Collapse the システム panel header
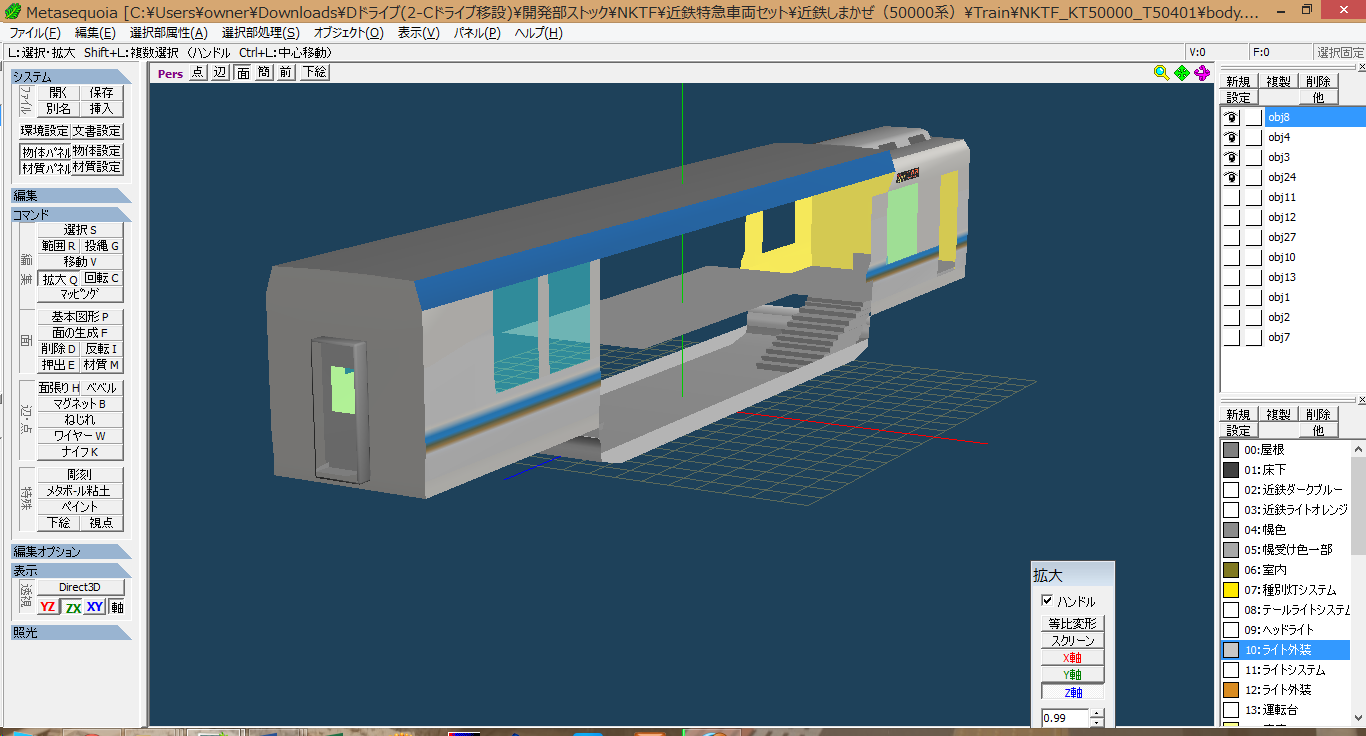Image resolution: width=1366 pixels, height=736 pixels. tap(71, 76)
